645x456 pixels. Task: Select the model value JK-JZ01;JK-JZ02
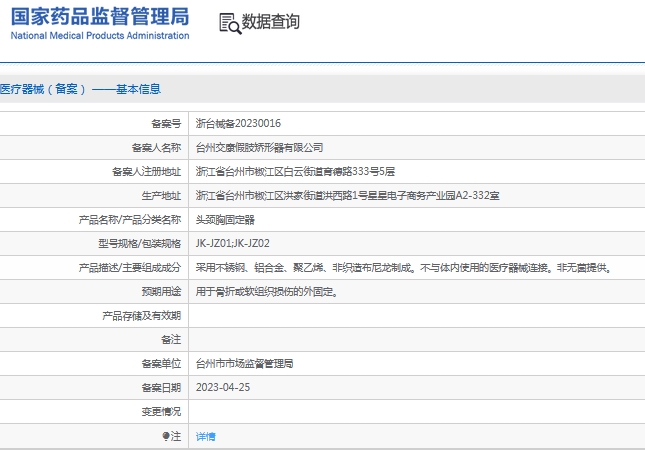[x=233, y=243]
